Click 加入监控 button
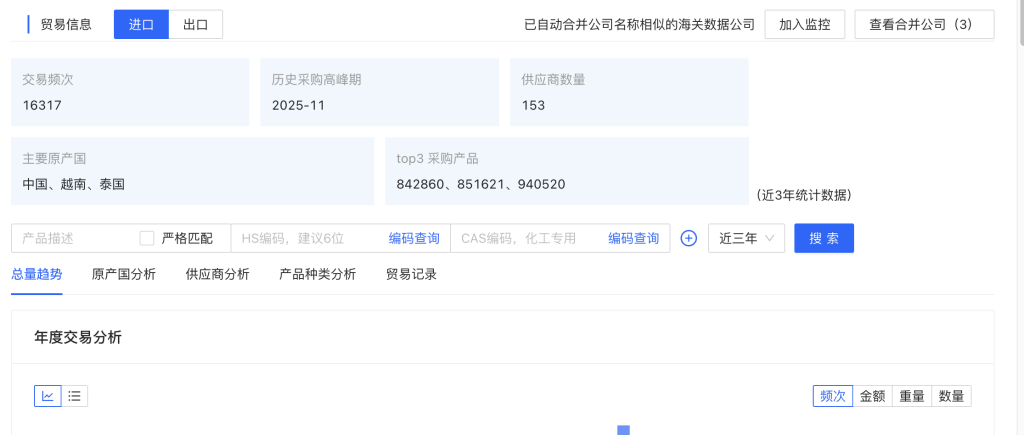This screenshot has height=435, width=1024. pyautogui.click(x=805, y=25)
